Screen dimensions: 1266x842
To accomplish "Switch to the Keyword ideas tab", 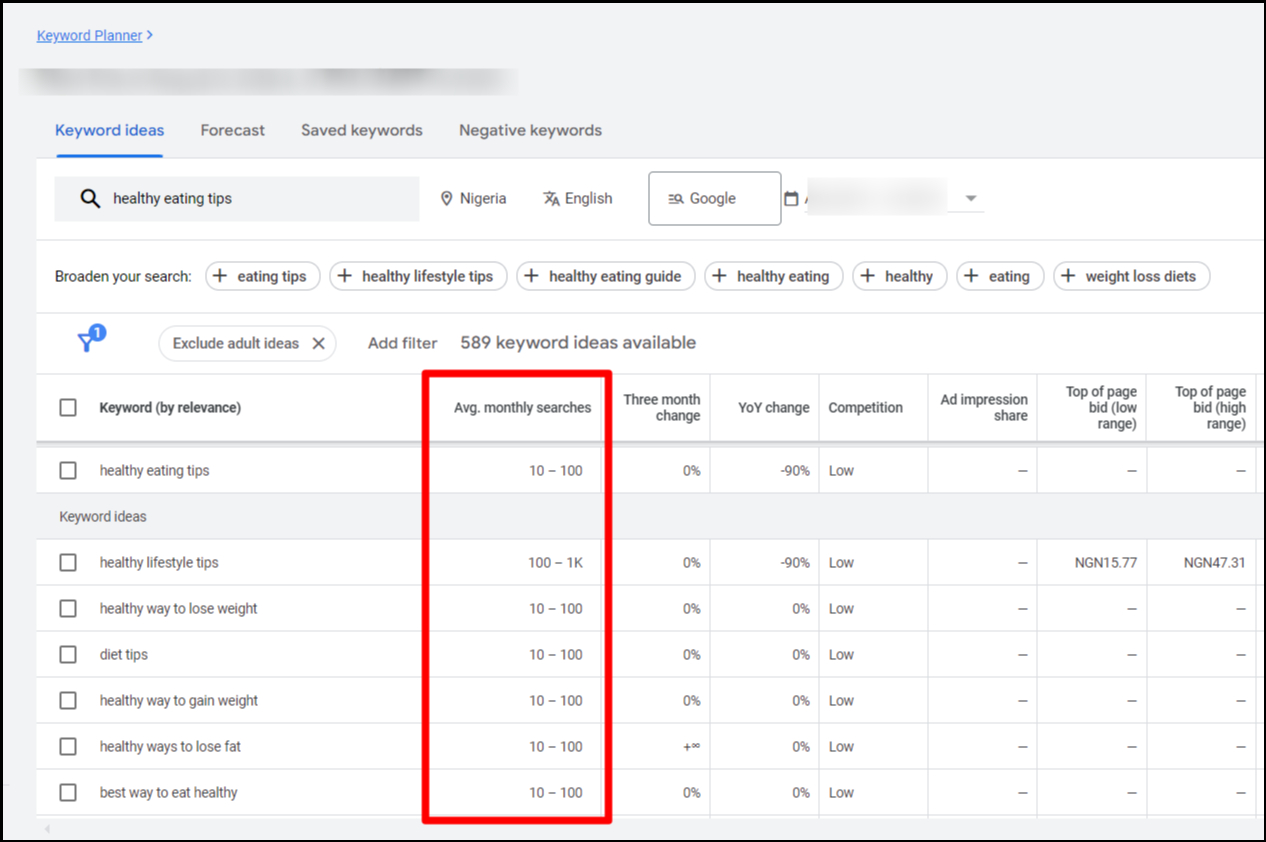I will pyautogui.click(x=109, y=130).
